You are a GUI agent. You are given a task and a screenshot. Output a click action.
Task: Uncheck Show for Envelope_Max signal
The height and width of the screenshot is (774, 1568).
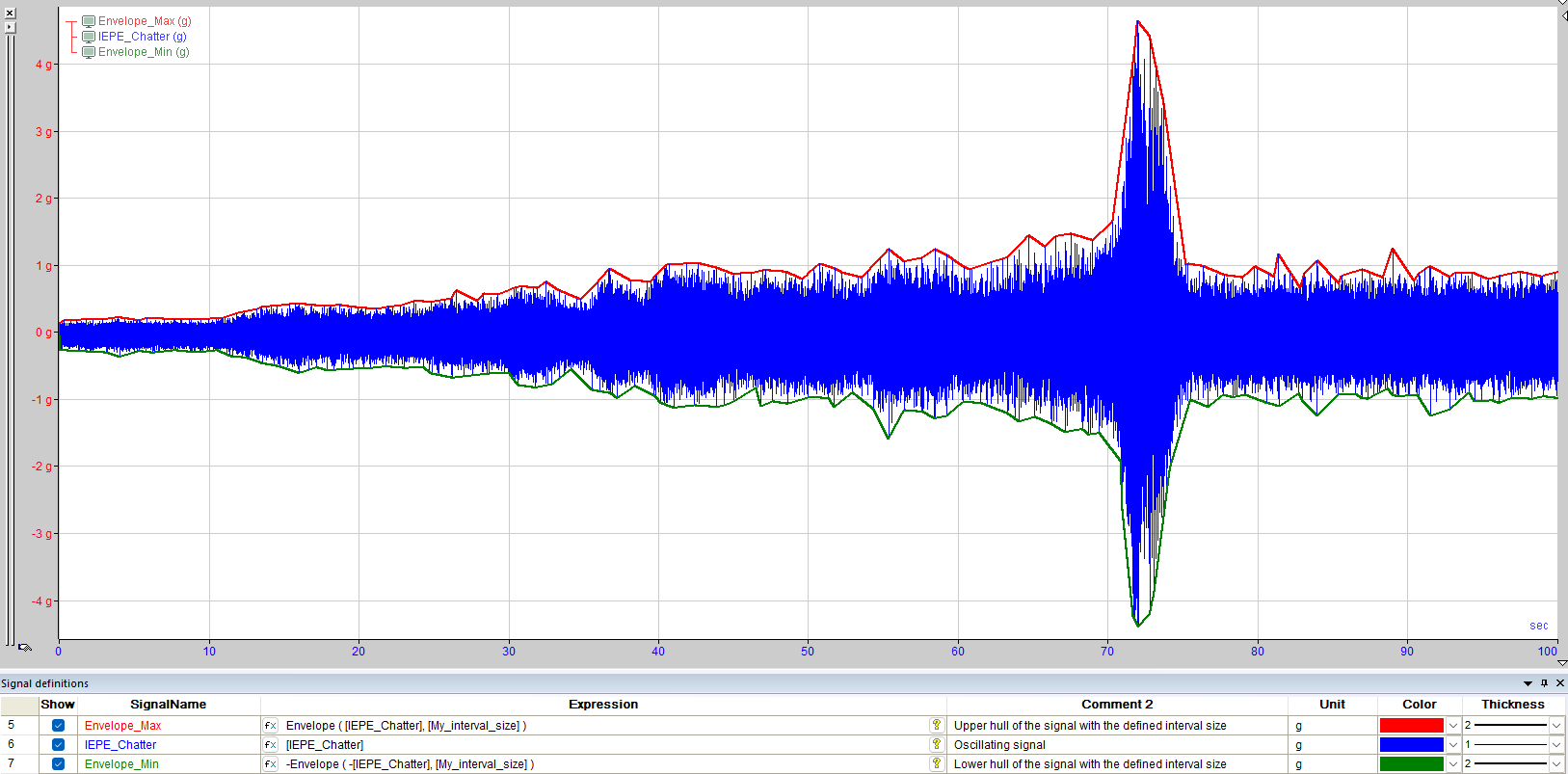coord(58,726)
